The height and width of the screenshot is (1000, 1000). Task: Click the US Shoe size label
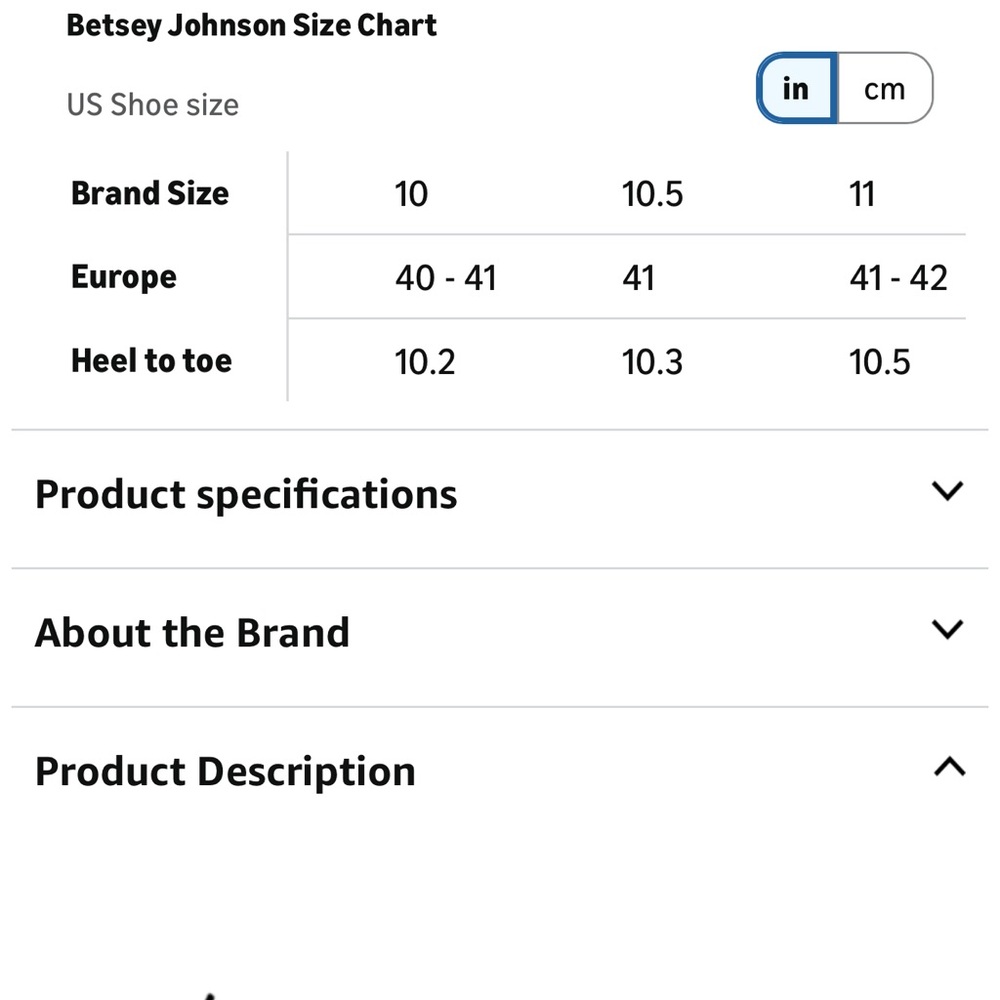(153, 105)
